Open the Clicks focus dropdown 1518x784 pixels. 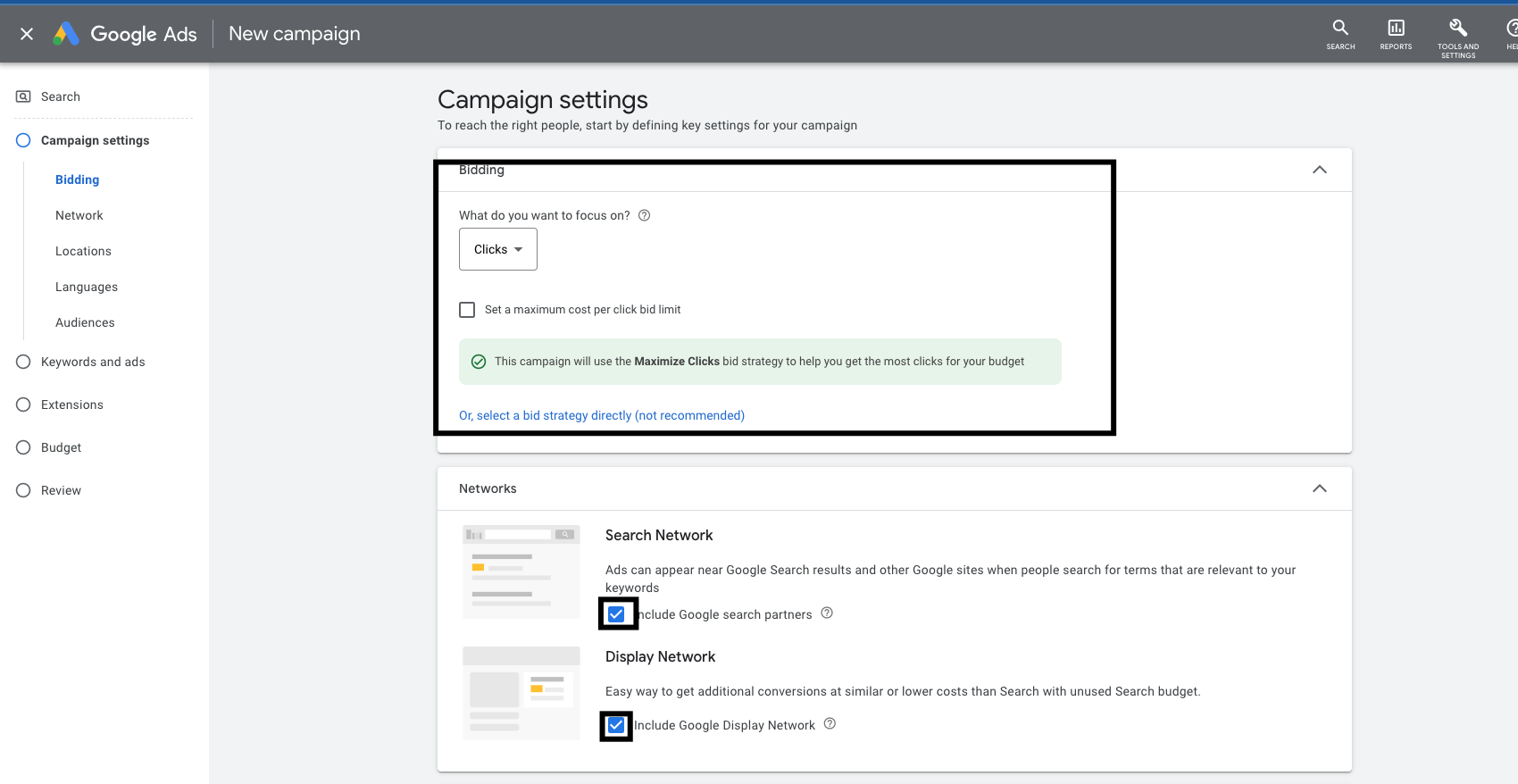[x=498, y=249]
